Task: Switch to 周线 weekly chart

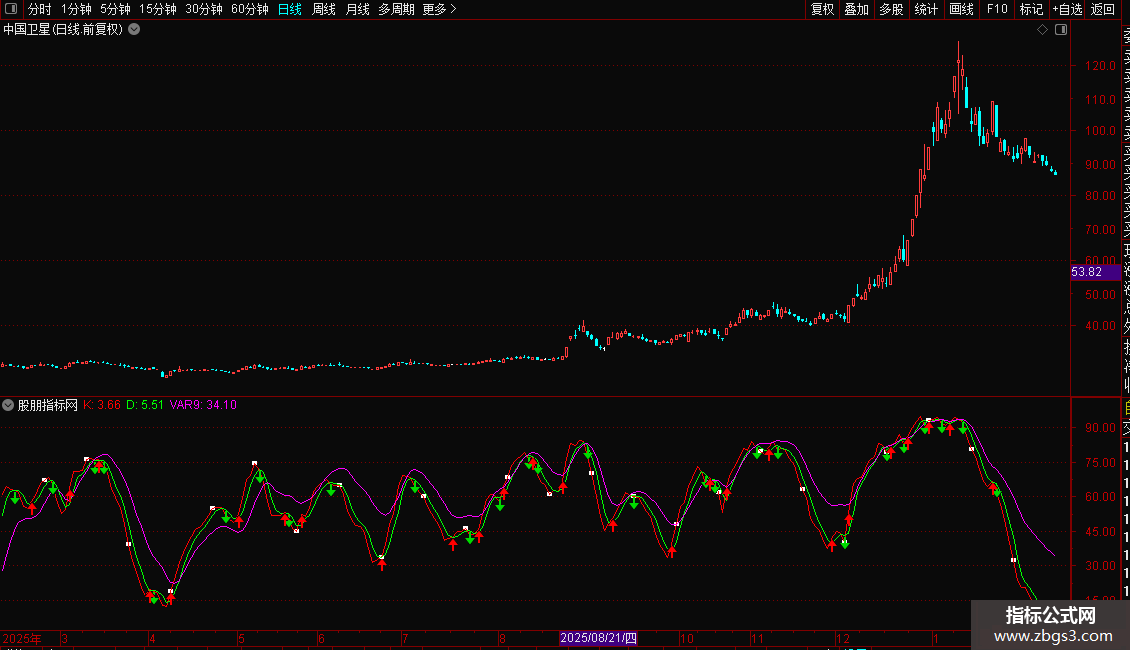Action: pyautogui.click(x=324, y=9)
